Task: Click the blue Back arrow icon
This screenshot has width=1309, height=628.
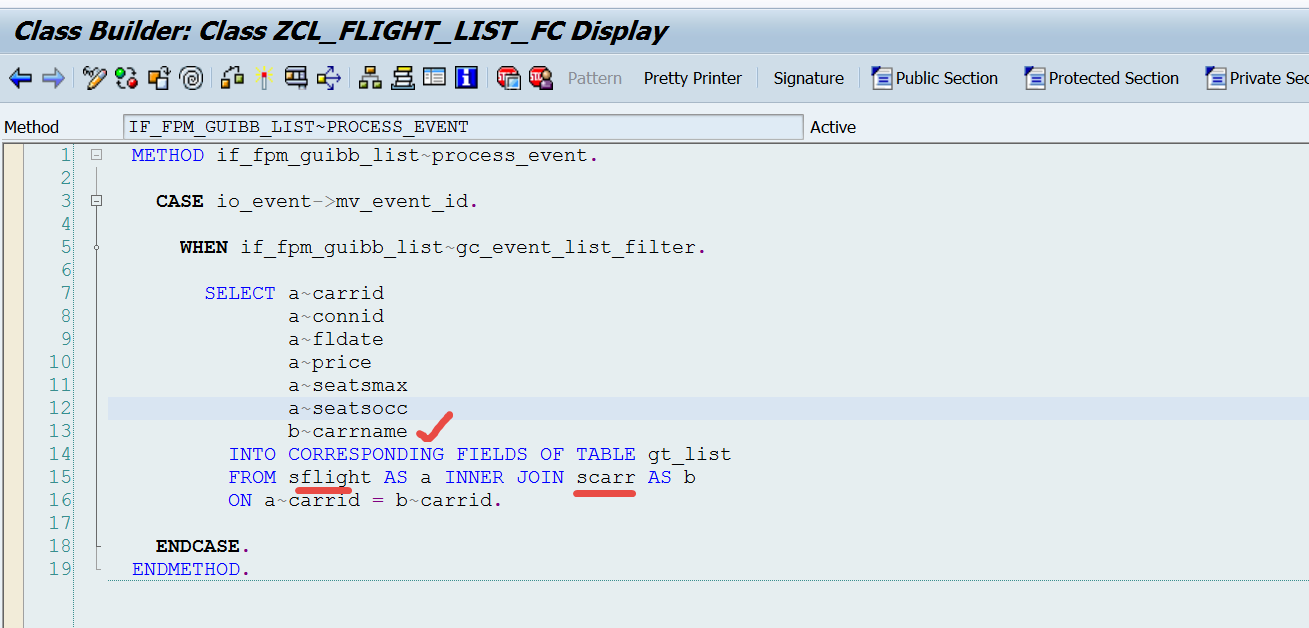Action: [x=20, y=78]
